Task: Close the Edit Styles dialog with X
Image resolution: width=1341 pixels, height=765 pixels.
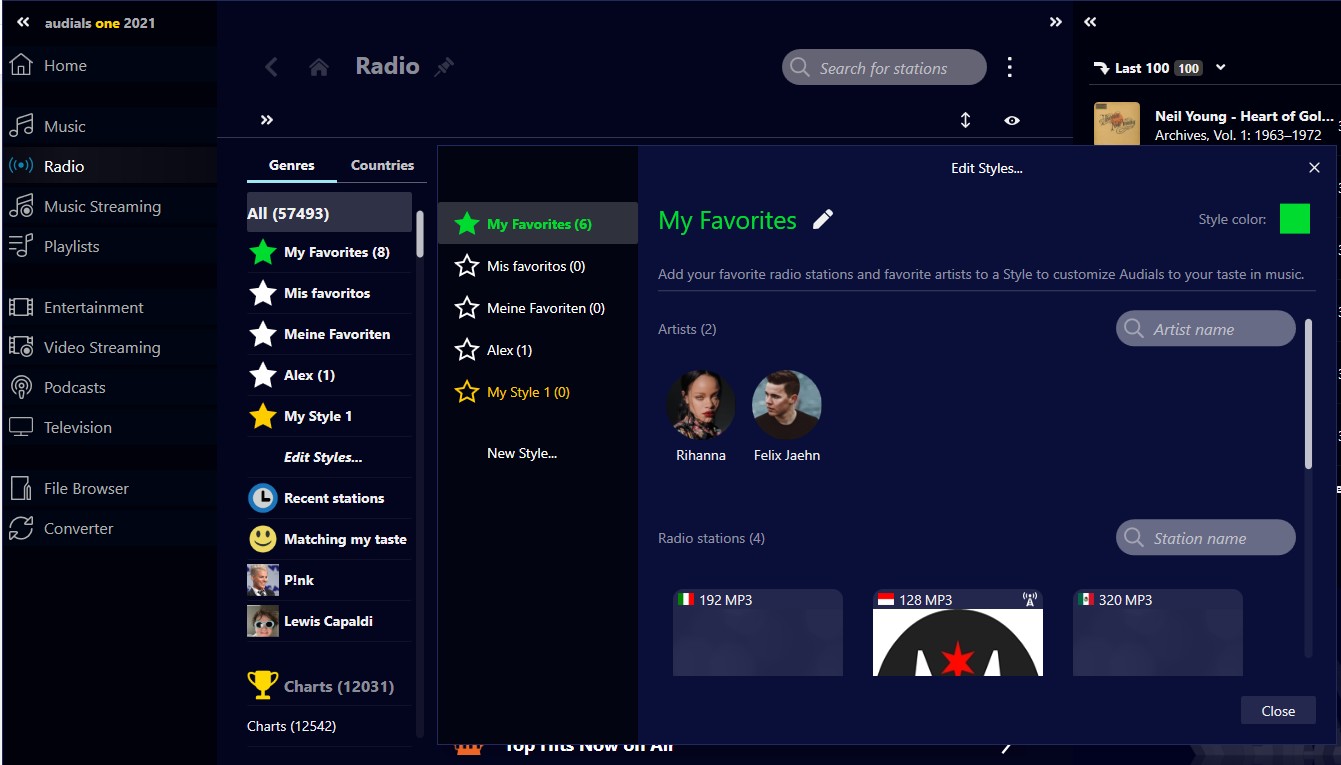Action: point(1315,168)
